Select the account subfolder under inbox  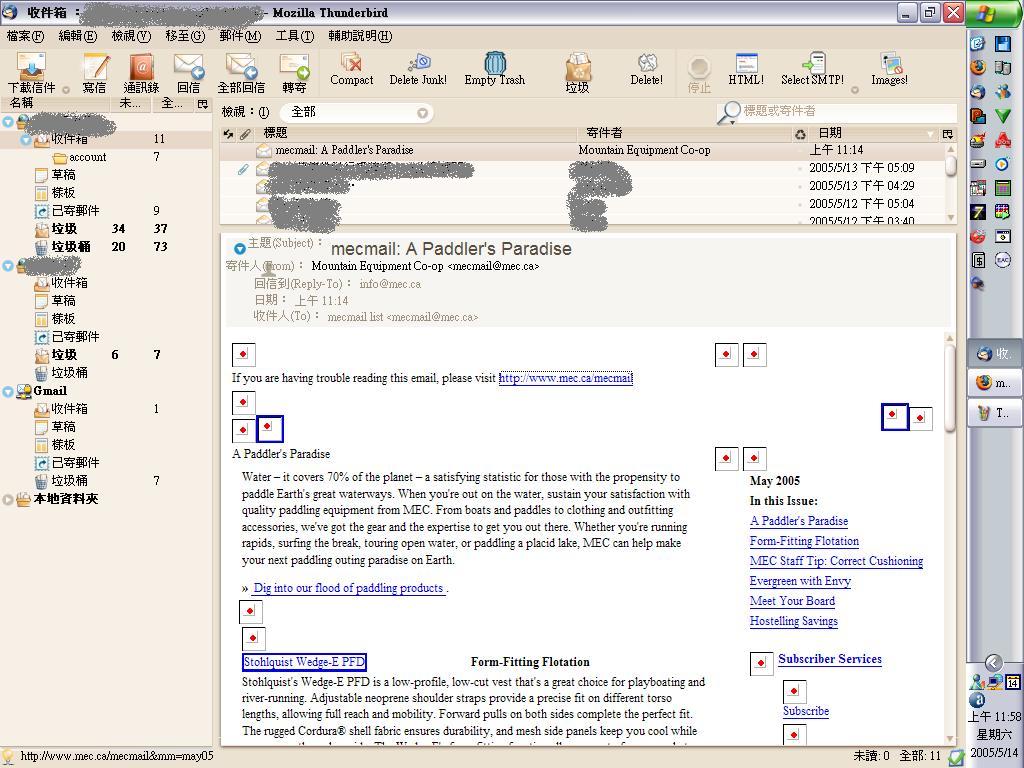click(87, 157)
